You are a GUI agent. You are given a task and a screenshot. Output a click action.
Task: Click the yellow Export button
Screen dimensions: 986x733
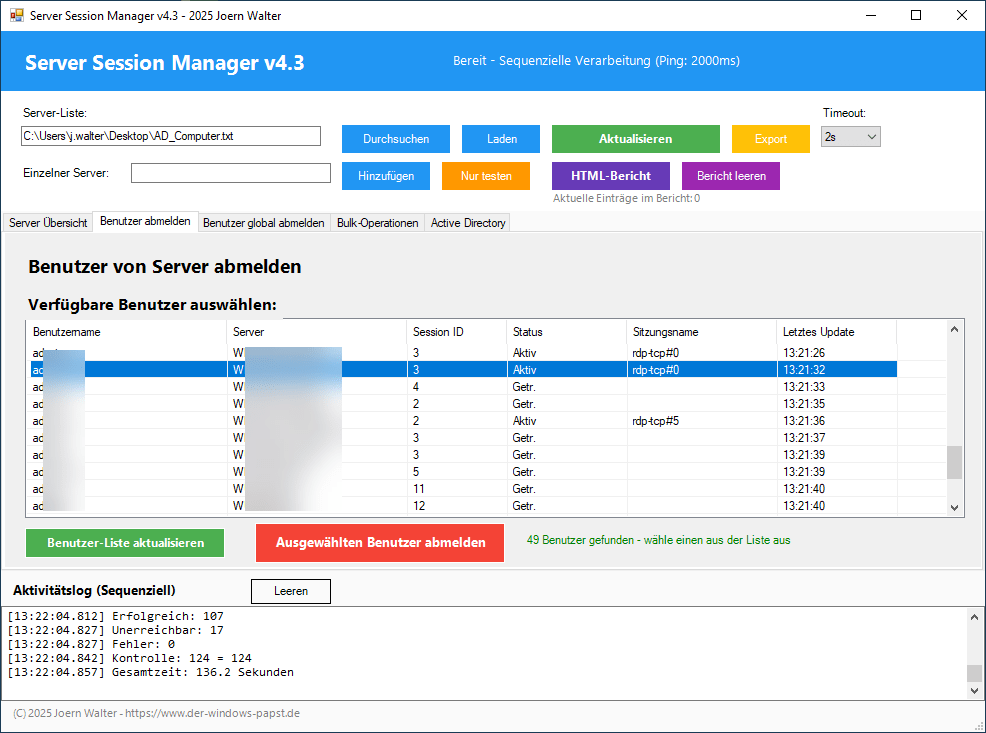(x=770, y=139)
